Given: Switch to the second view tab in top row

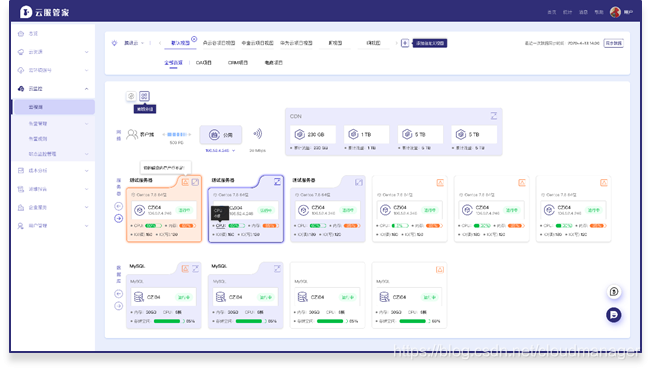Looking at the screenshot, I should tap(219, 43).
